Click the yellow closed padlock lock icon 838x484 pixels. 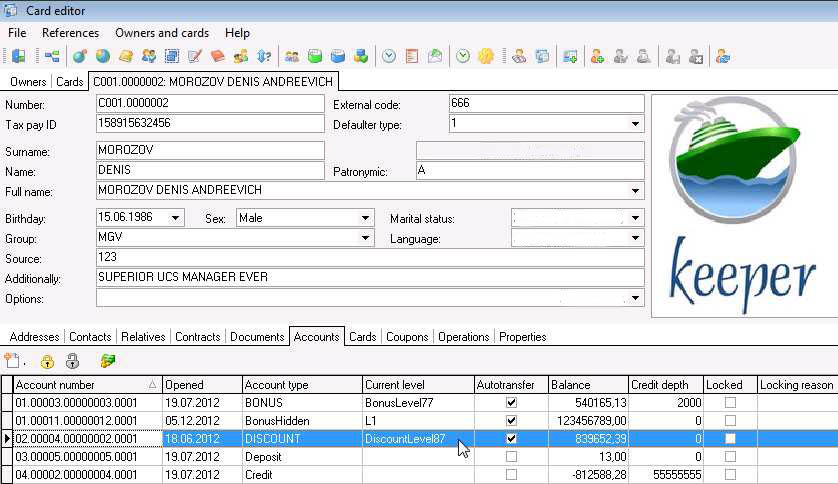point(47,362)
